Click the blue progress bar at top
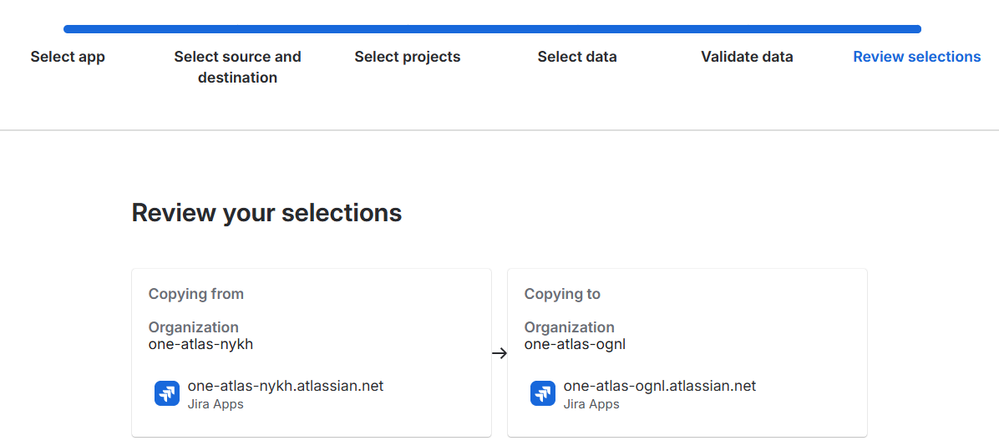This screenshot has width=999, height=445. pyautogui.click(x=492, y=29)
